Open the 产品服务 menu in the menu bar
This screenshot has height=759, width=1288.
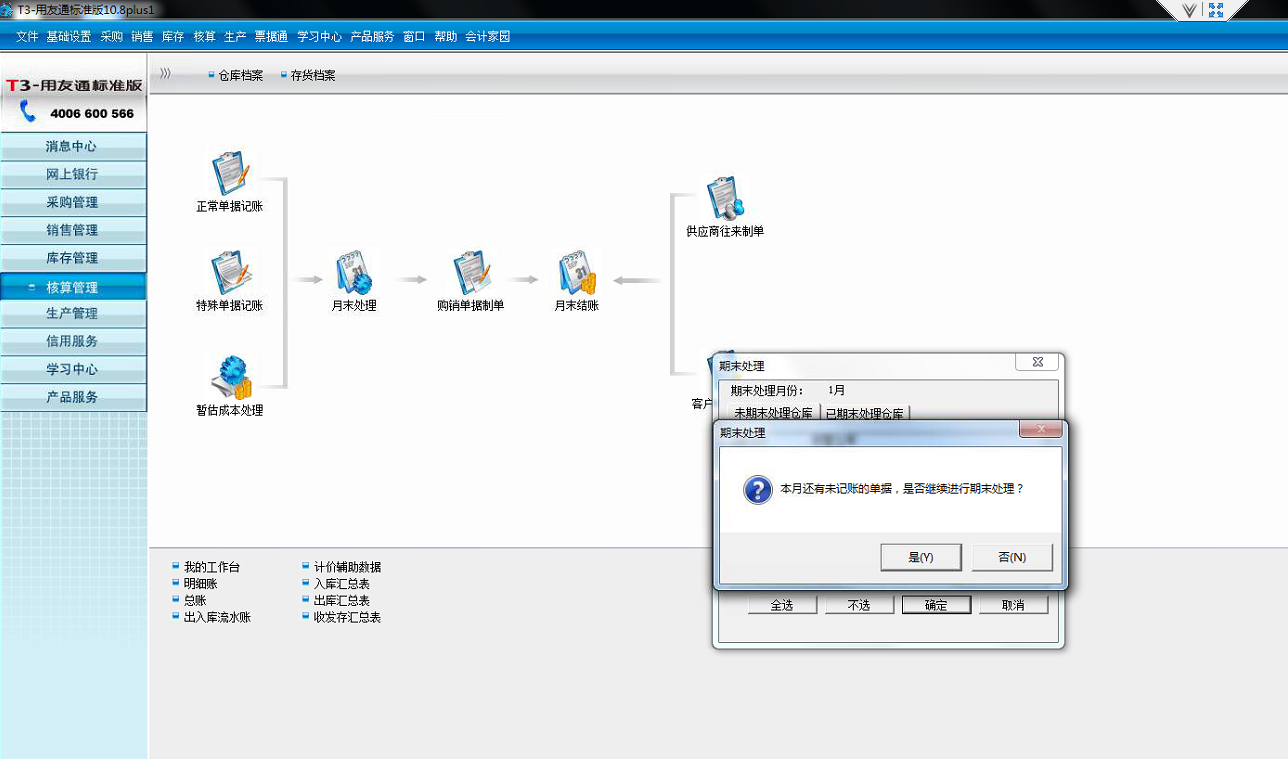click(372, 36)
